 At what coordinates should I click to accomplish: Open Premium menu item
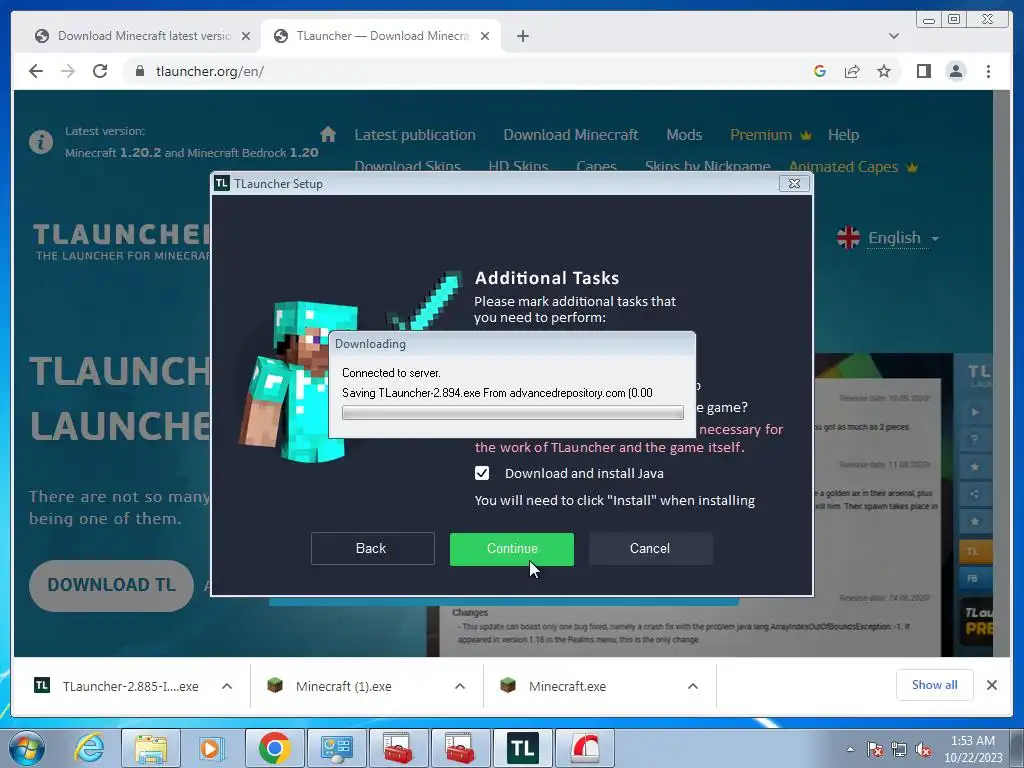771,135
